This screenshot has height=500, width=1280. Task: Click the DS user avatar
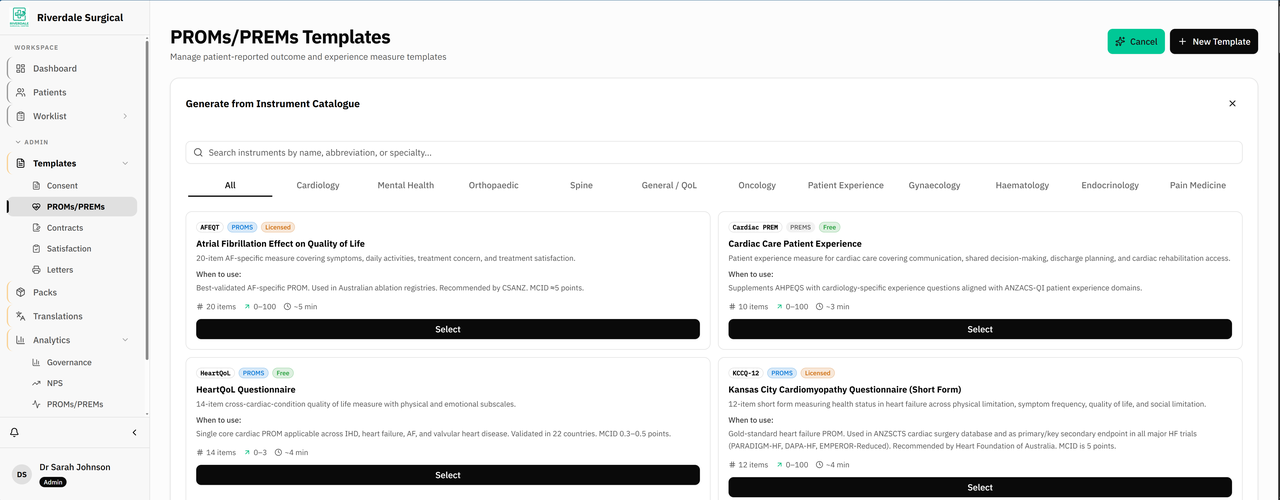(21, 473)
